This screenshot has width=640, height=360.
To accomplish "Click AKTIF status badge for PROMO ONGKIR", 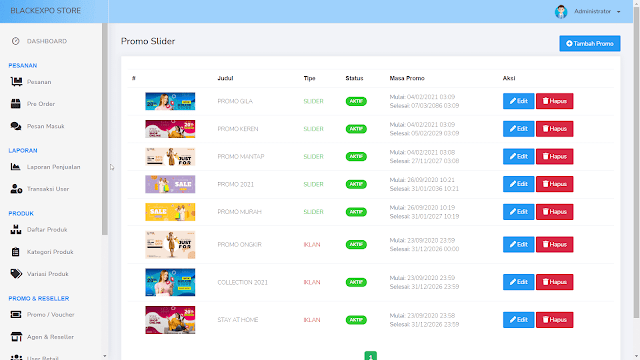I will tap(356, 244).
